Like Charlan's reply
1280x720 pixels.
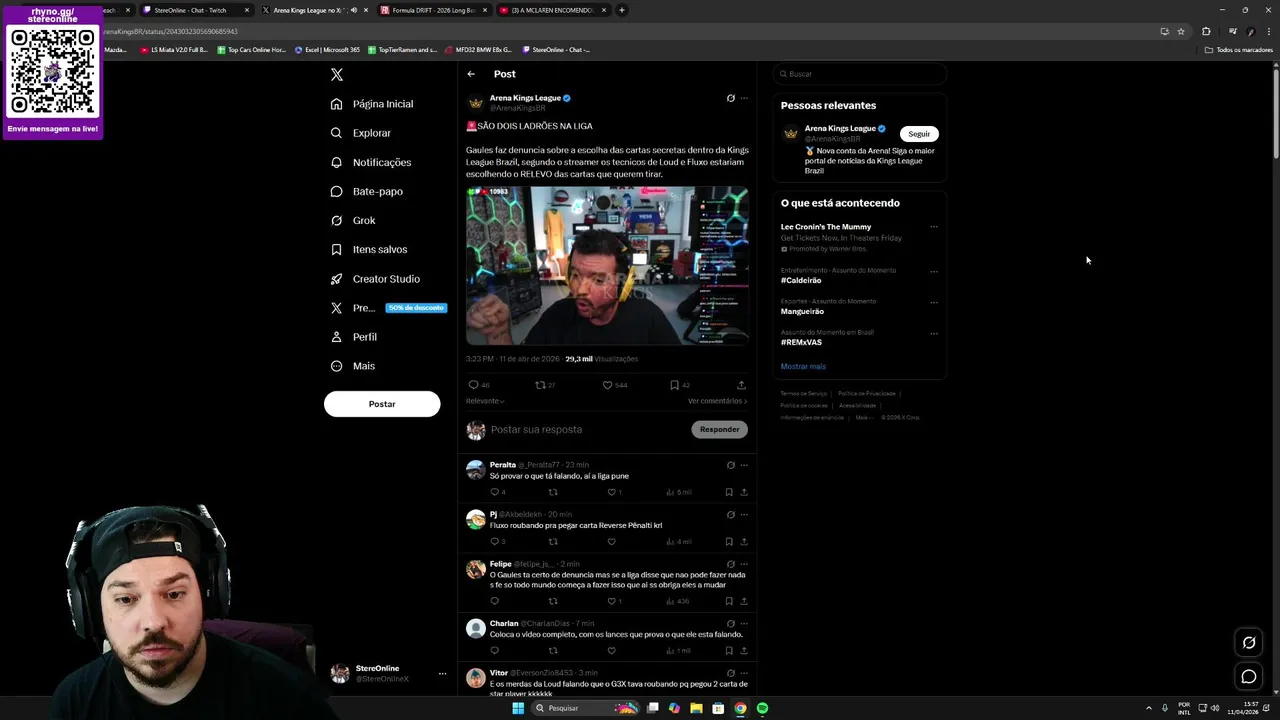click(x=611, y=650)
